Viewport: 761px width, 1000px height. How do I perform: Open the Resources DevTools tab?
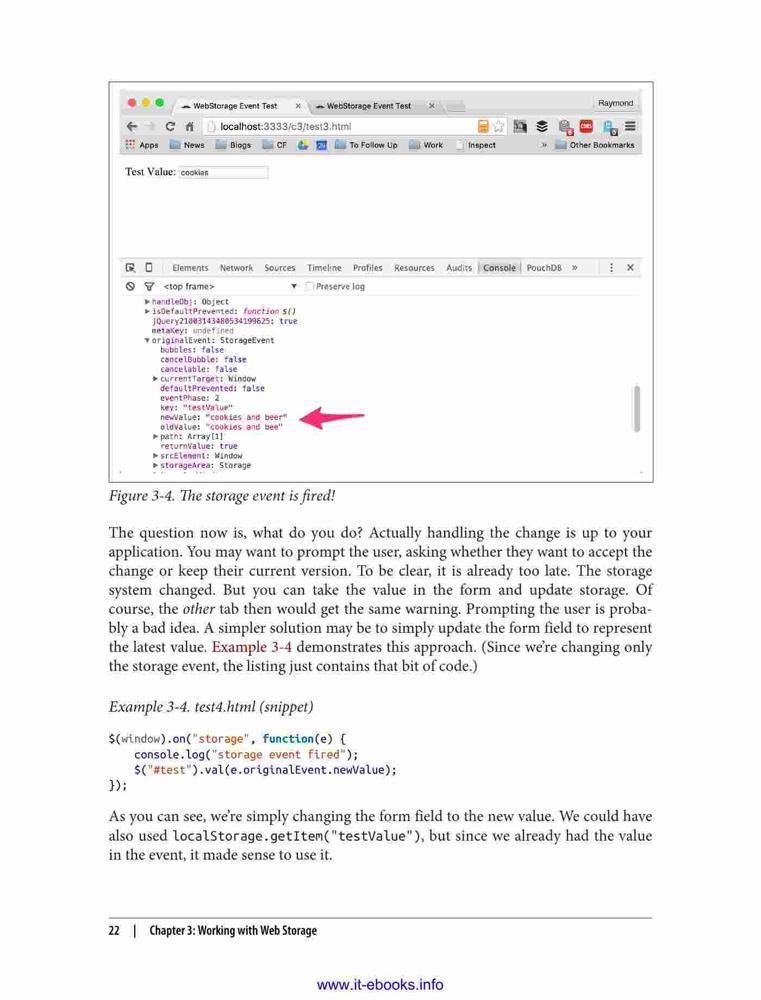[x=414, y=268]
